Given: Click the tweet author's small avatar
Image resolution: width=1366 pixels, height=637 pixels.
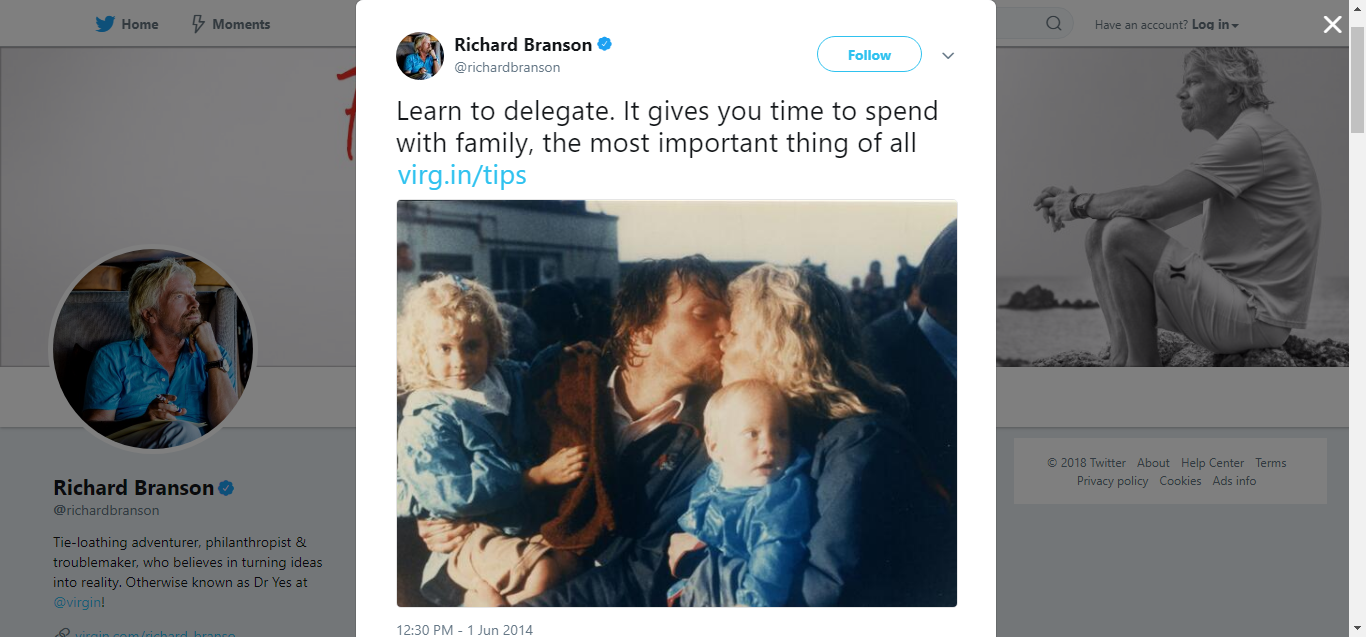Looking at the screenshot, I should click(420, 56).
